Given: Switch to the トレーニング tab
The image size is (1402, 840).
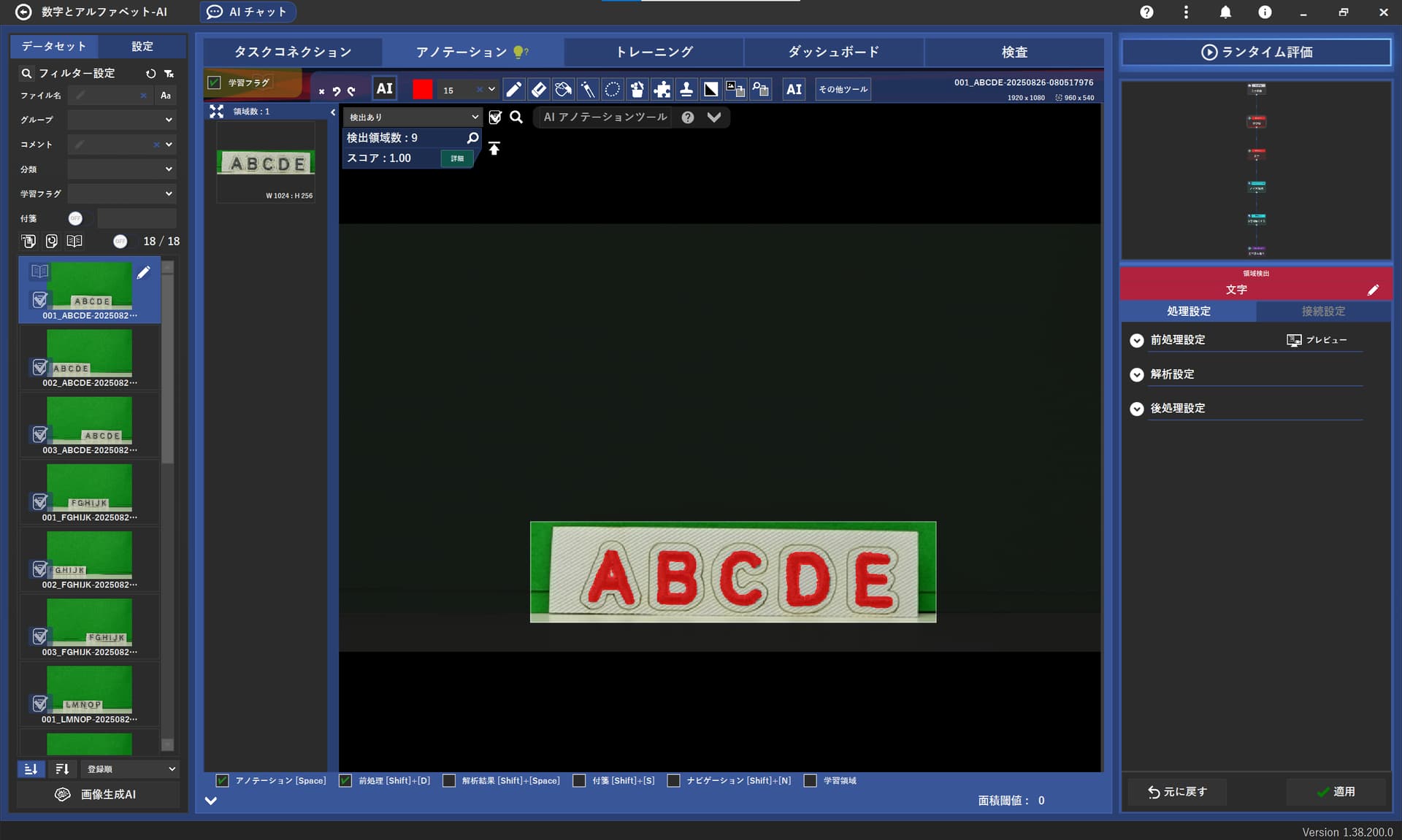Looking at the screenshot, I should [x=654, y=52].
